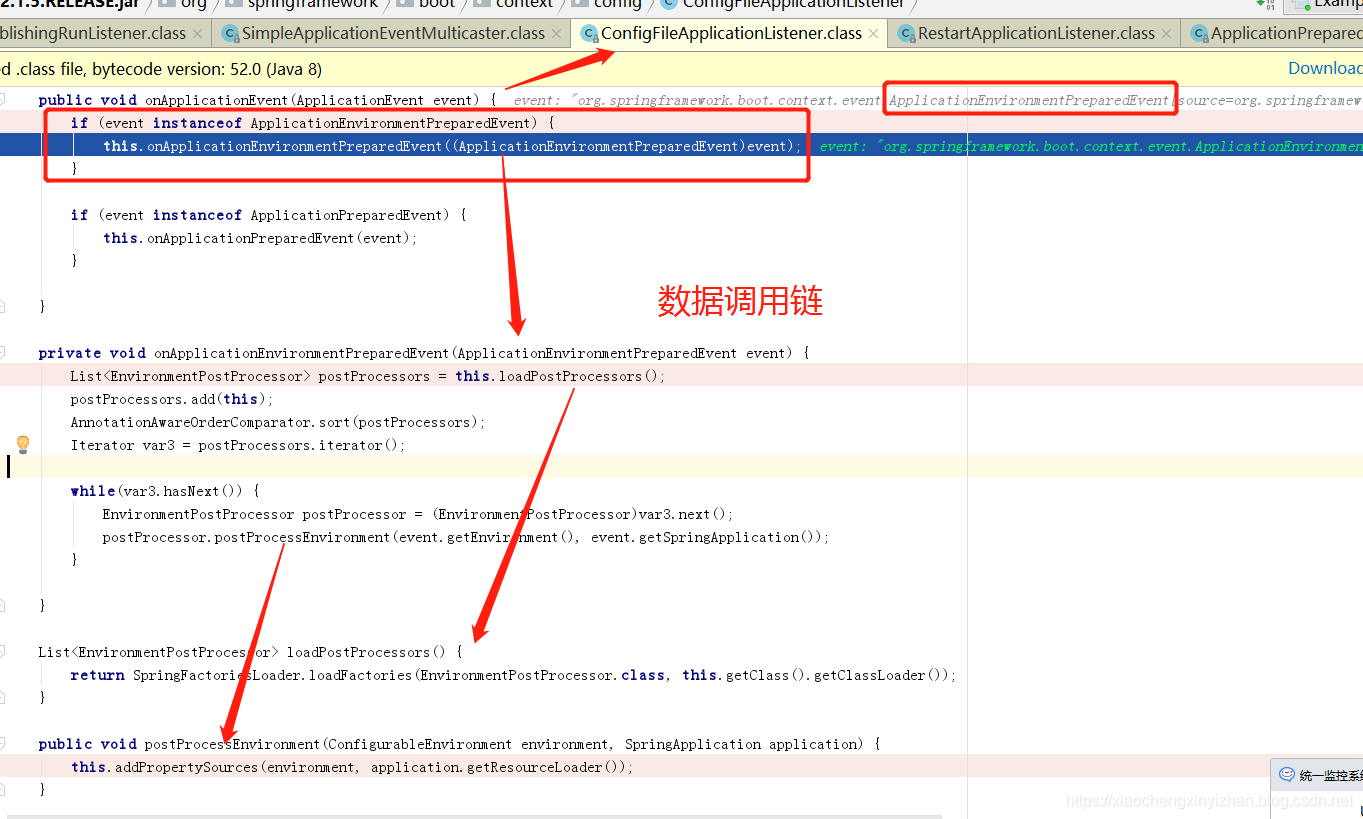Click the class icon on the ApplicationPrepared tab
This screenshot has width=1363, height=819.
click(x=1199, y=34)
